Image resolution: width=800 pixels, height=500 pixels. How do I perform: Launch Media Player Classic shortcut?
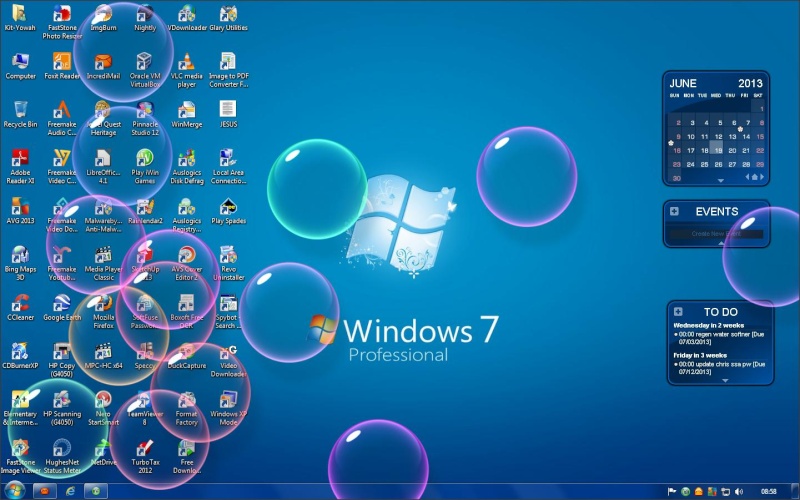point(104,263)
